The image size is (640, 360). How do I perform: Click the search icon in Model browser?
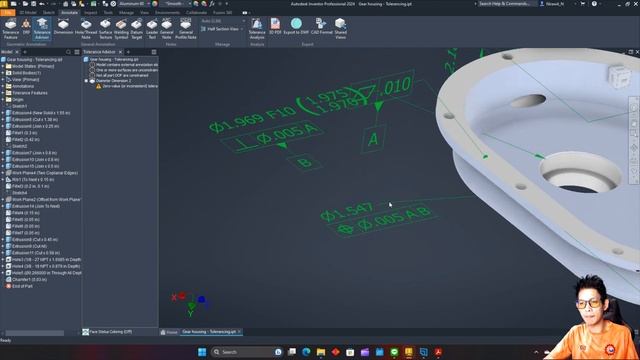68,52
